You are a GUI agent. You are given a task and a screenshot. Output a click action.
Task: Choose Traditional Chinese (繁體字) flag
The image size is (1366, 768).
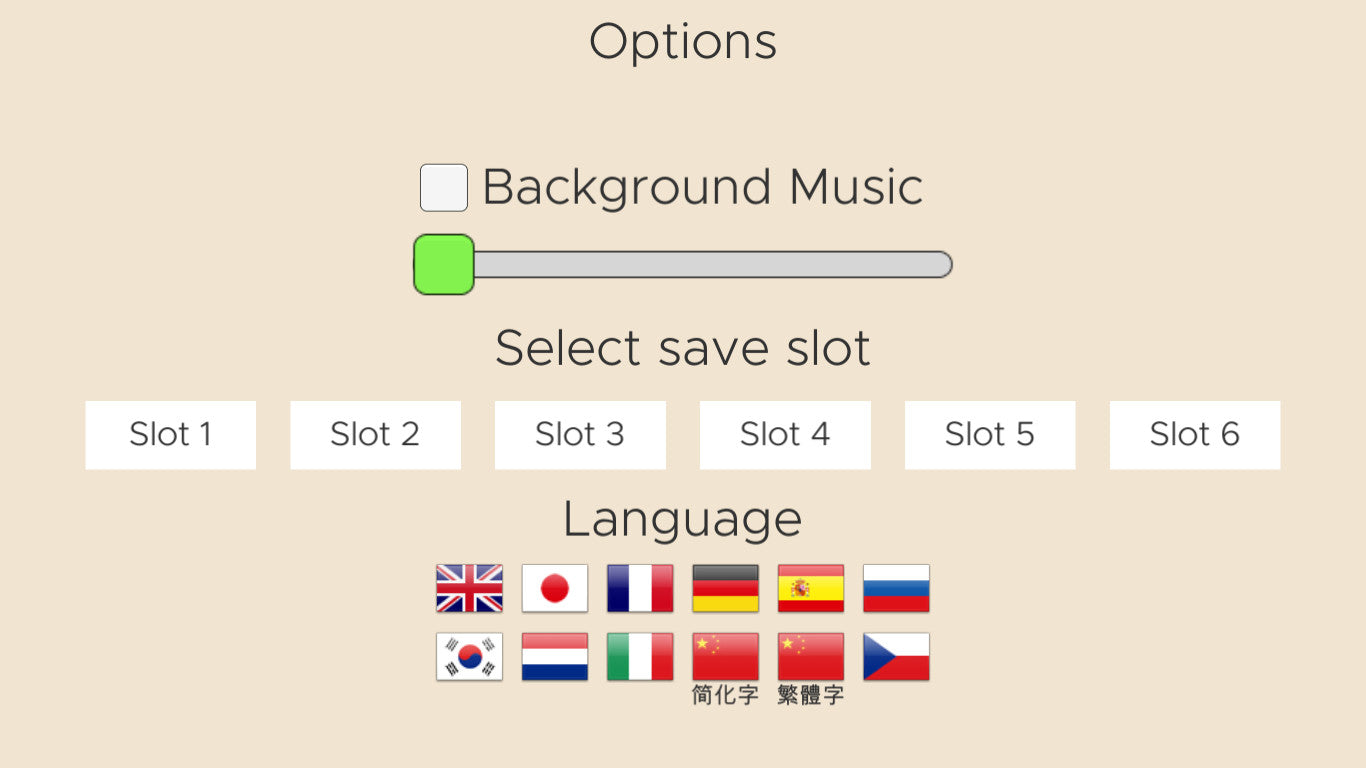point(810,657)
